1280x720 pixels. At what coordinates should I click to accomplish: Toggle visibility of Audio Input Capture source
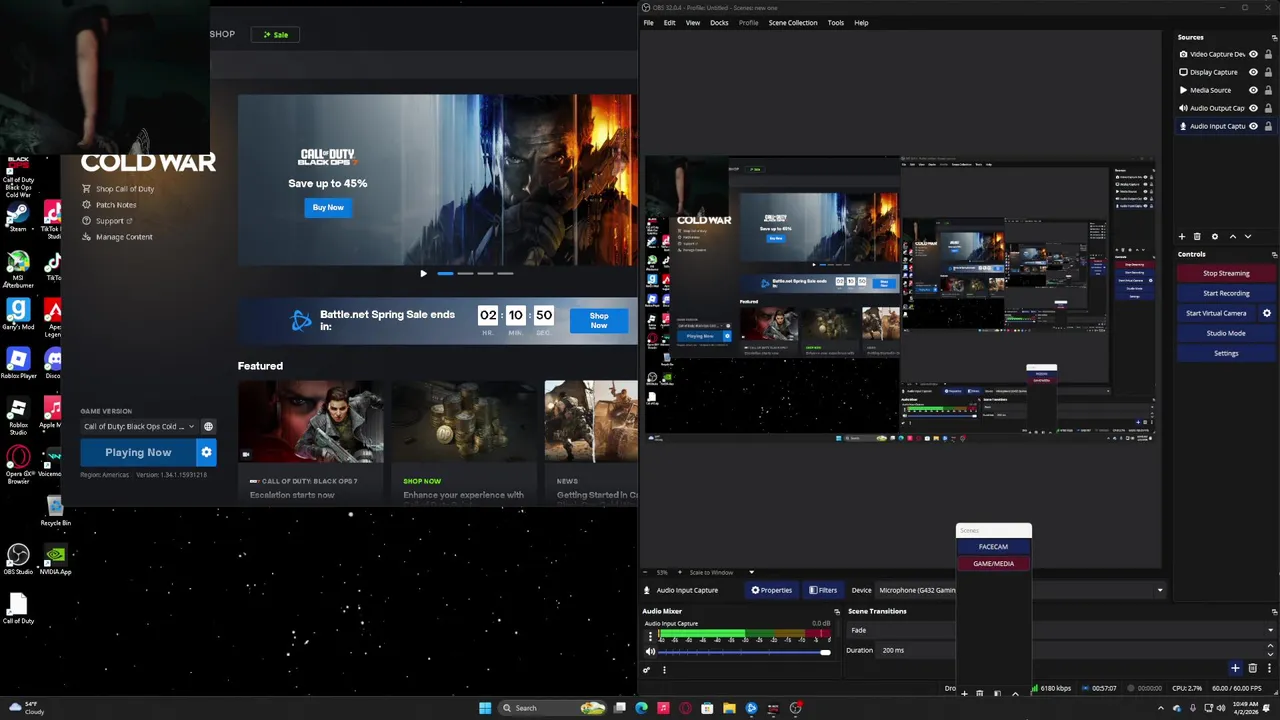click(1253, 126)
